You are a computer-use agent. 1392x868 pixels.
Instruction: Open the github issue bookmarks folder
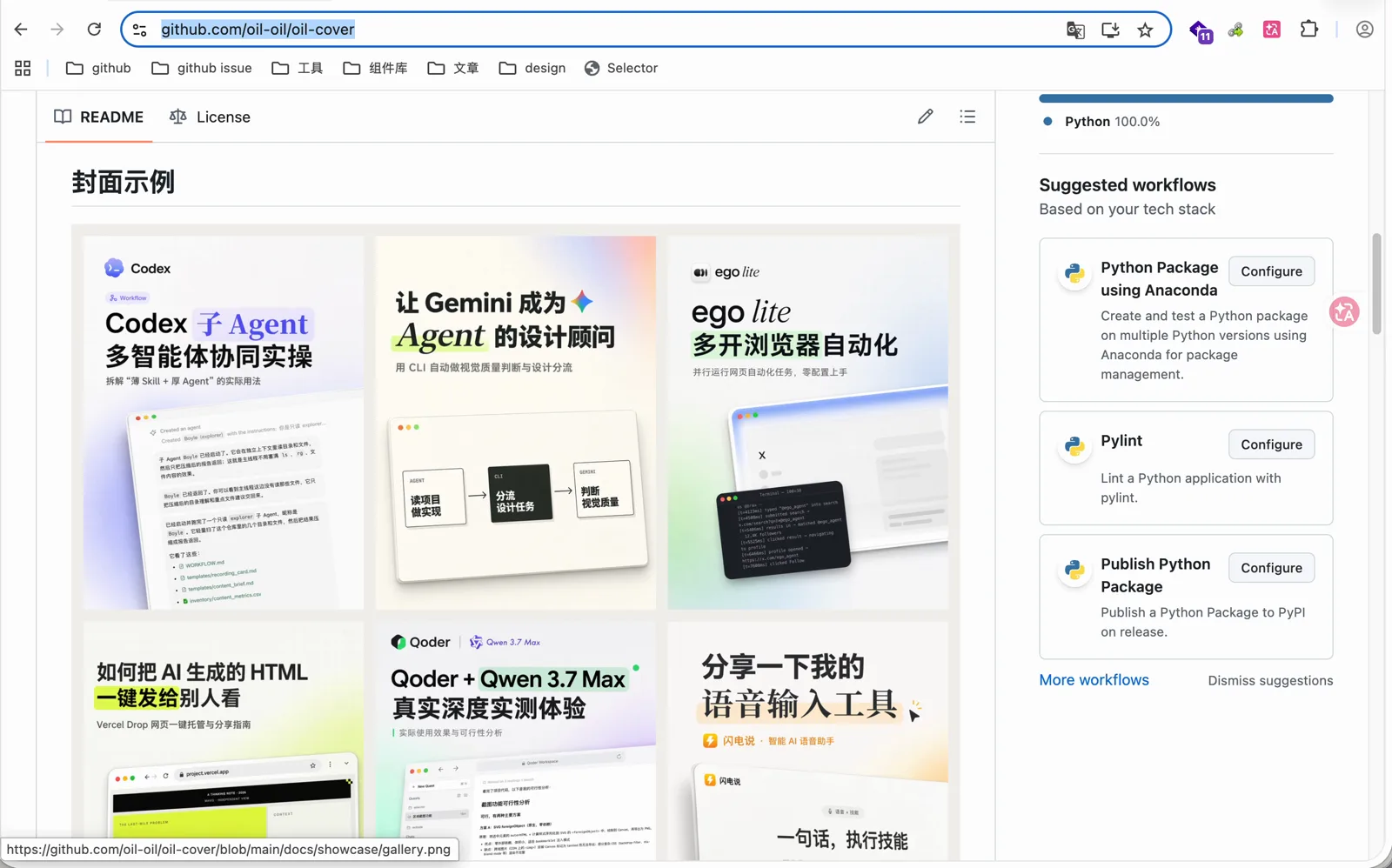pyautogui.click(x=202, y=68)
